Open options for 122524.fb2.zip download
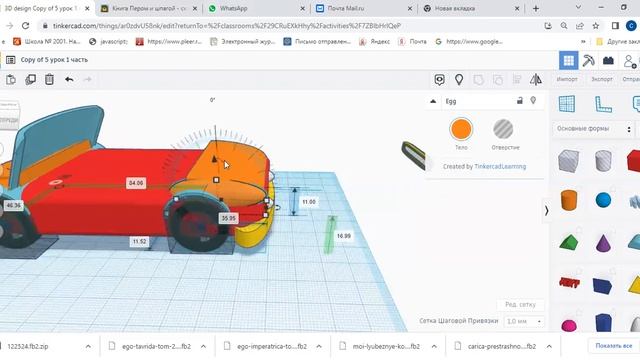This screenshot has width=640, height=360. click(x=88, y=347)
